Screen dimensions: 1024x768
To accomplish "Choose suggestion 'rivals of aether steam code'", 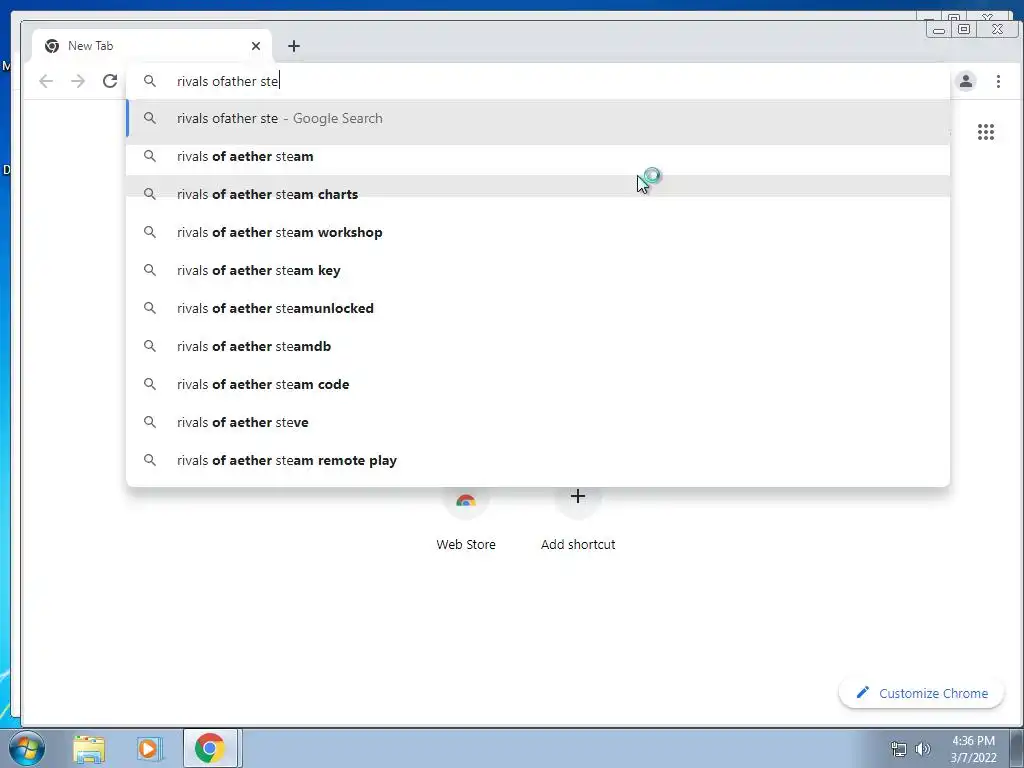I will (x=538, y=384).
